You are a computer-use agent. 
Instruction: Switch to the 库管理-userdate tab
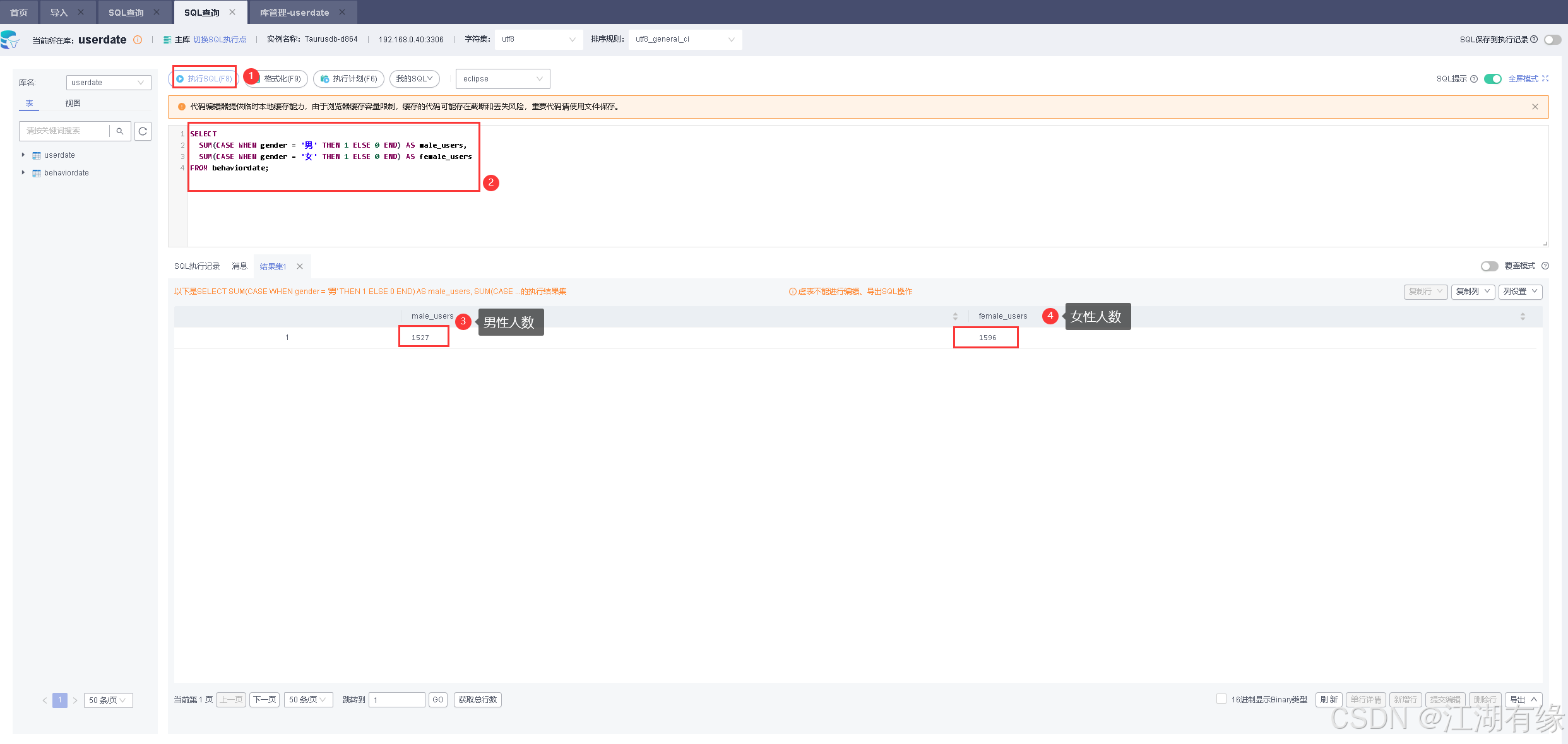[294, 13]
